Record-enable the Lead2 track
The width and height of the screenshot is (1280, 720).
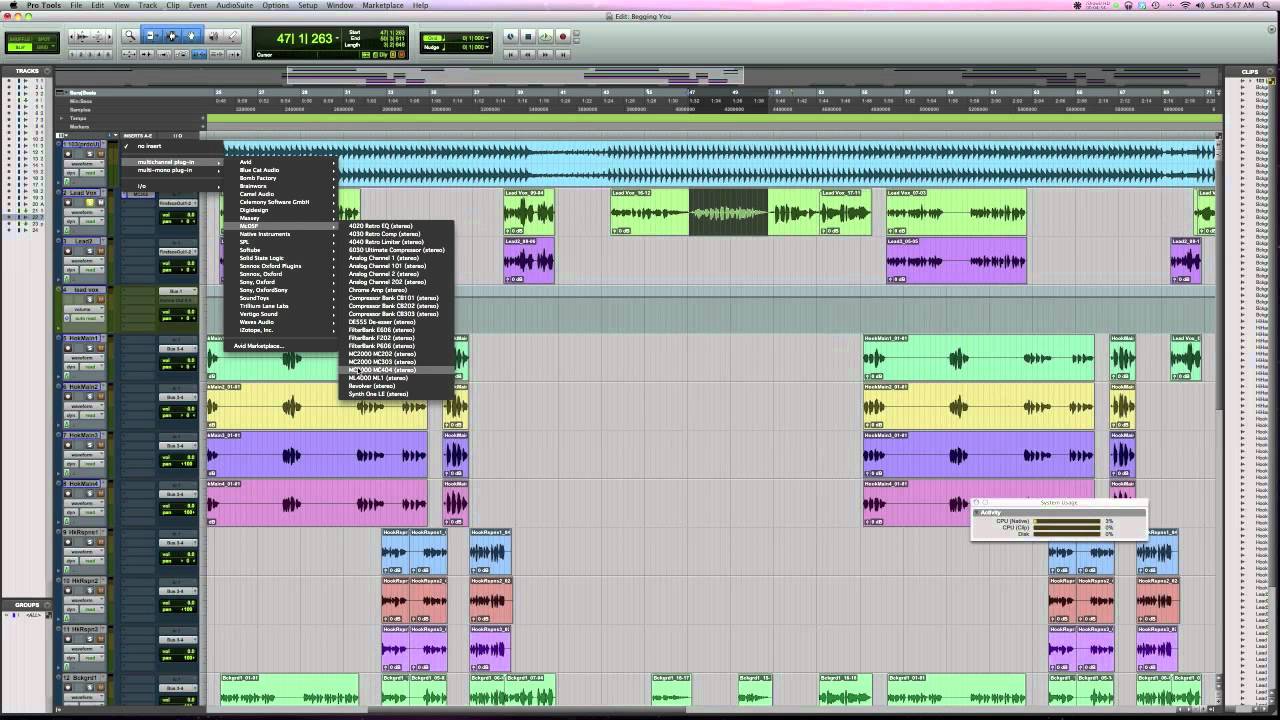click(x=68, y=251)
